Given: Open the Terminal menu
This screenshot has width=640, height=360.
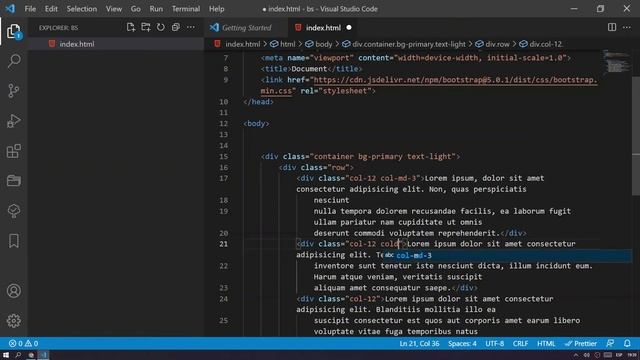Looking at the screenshot, I should pos(186,9).
